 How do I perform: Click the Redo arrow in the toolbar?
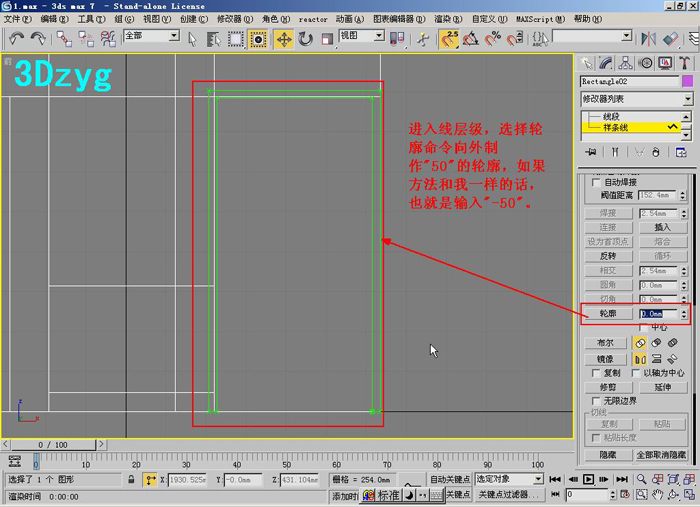point(38,38)
